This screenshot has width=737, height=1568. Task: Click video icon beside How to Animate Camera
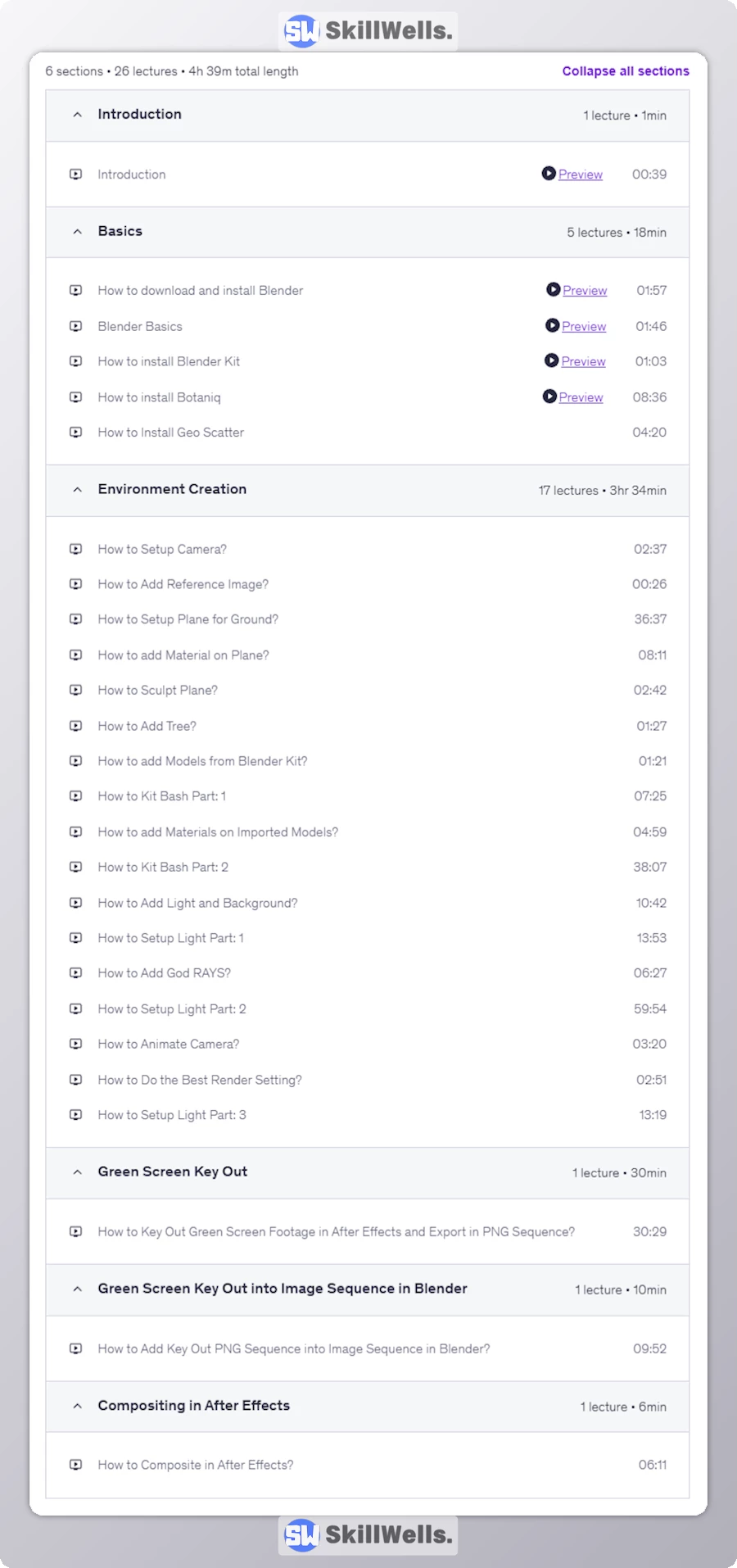coord(76,1045)
